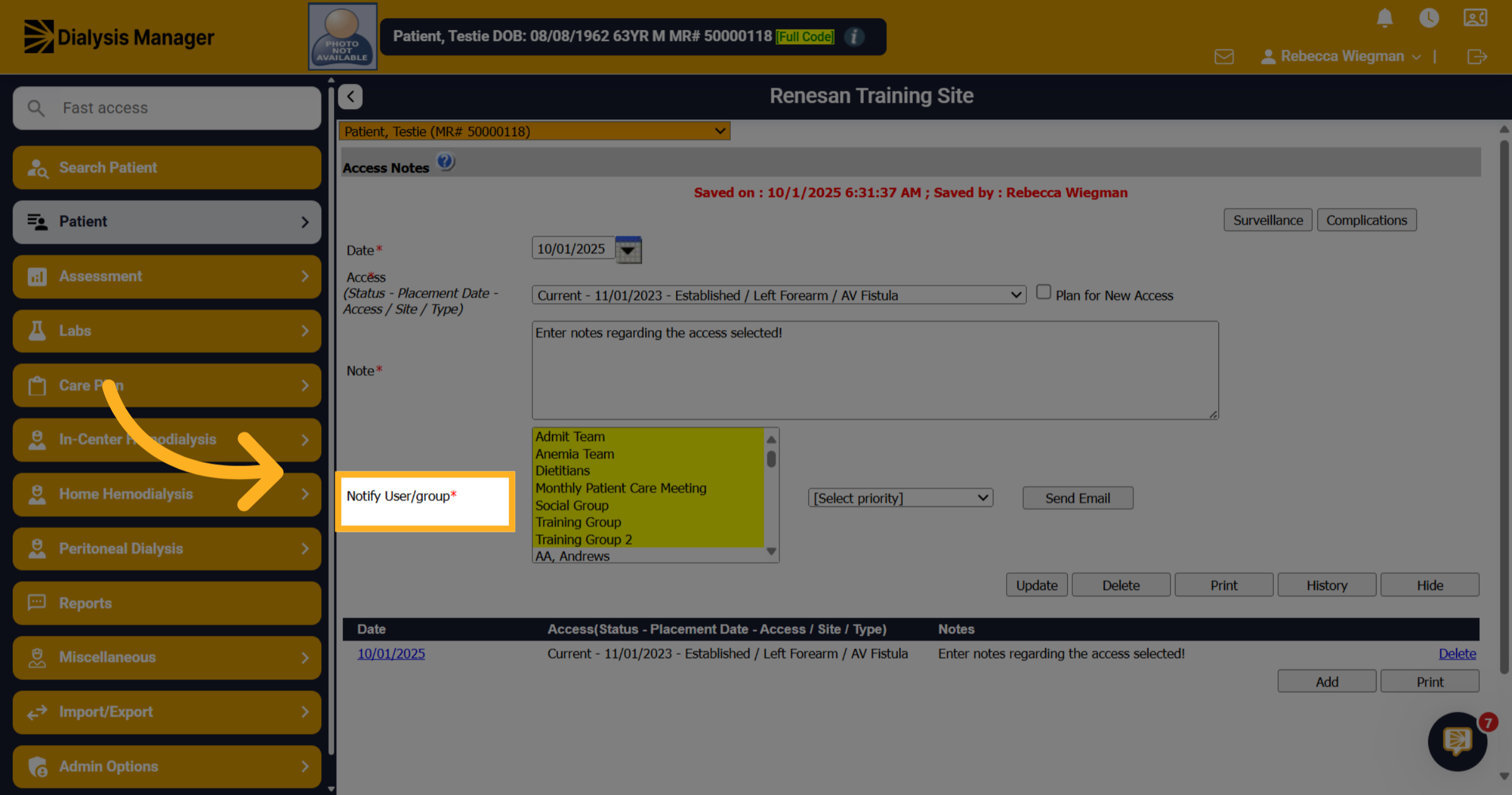1512x795 pixels.
Task: Click the Hide button
Action: coord(1429,585)
